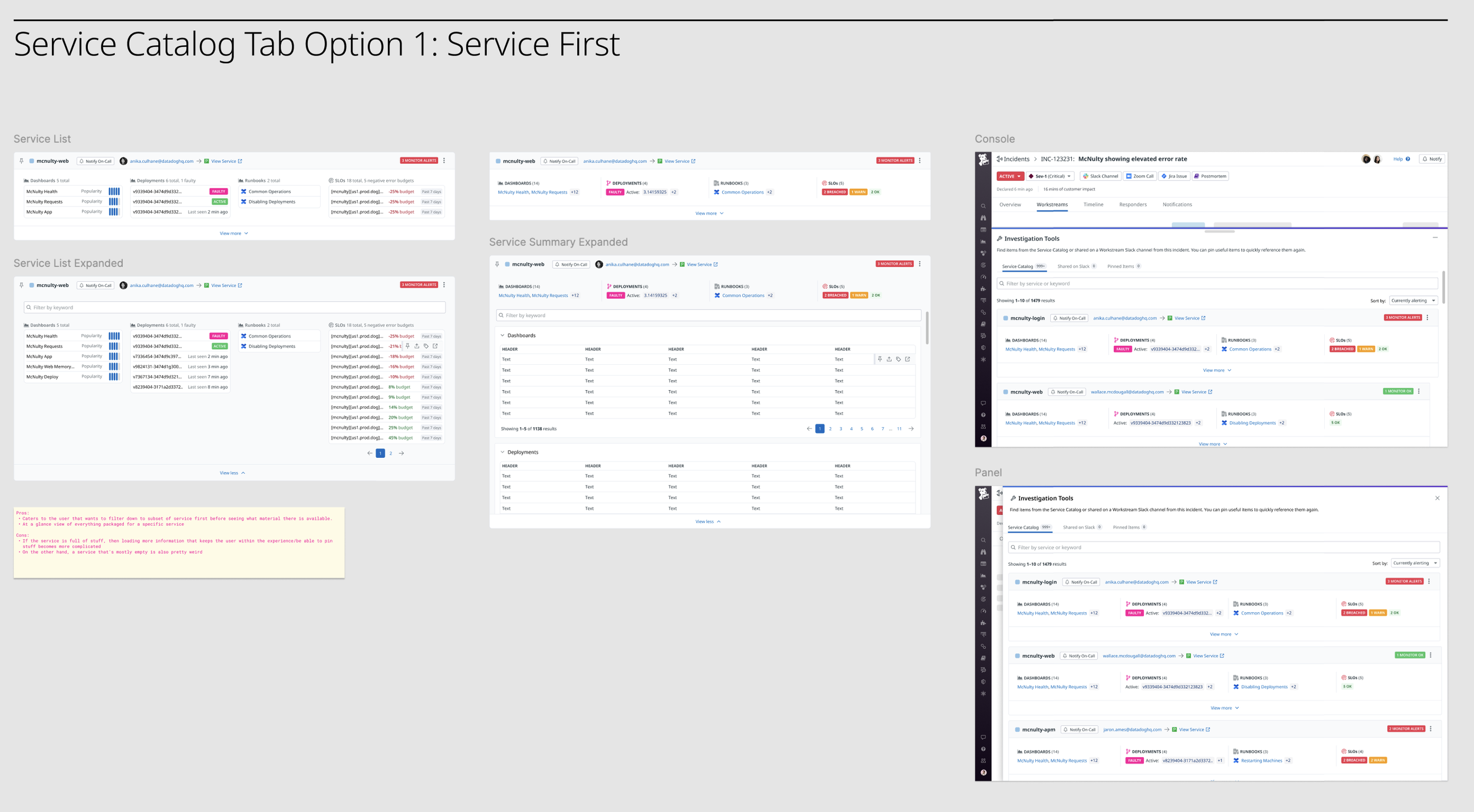Click the share/export icon in the Dashboards table row
The height and width of the screenshot is (812, 1474).
pos(889,359)
